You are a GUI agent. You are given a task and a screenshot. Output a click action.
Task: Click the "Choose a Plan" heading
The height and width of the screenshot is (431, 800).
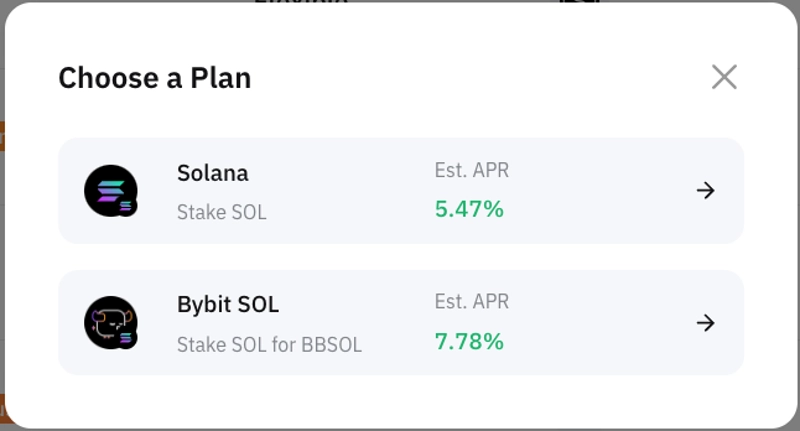point(155,78)
